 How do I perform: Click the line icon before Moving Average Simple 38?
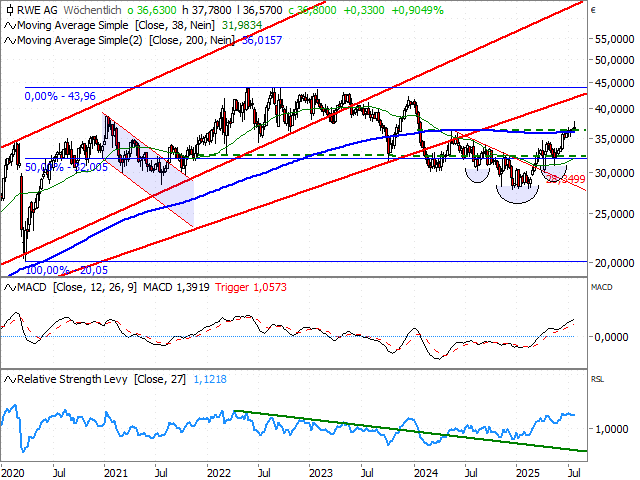pos(10,26)
